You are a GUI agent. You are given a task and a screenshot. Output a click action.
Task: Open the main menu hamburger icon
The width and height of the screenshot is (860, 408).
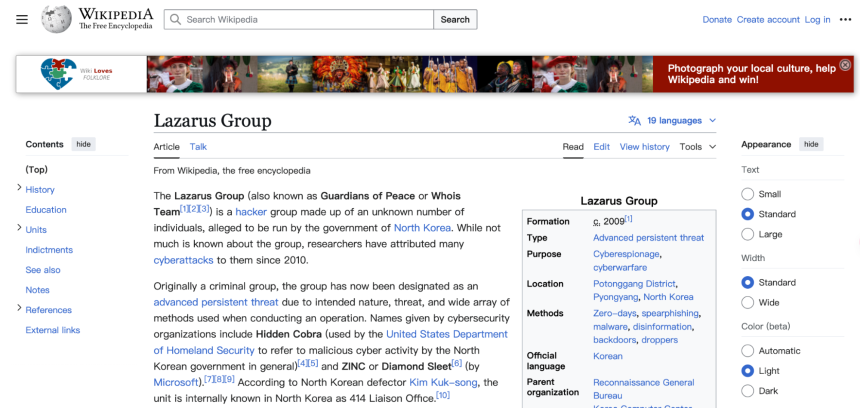(22, 20)
